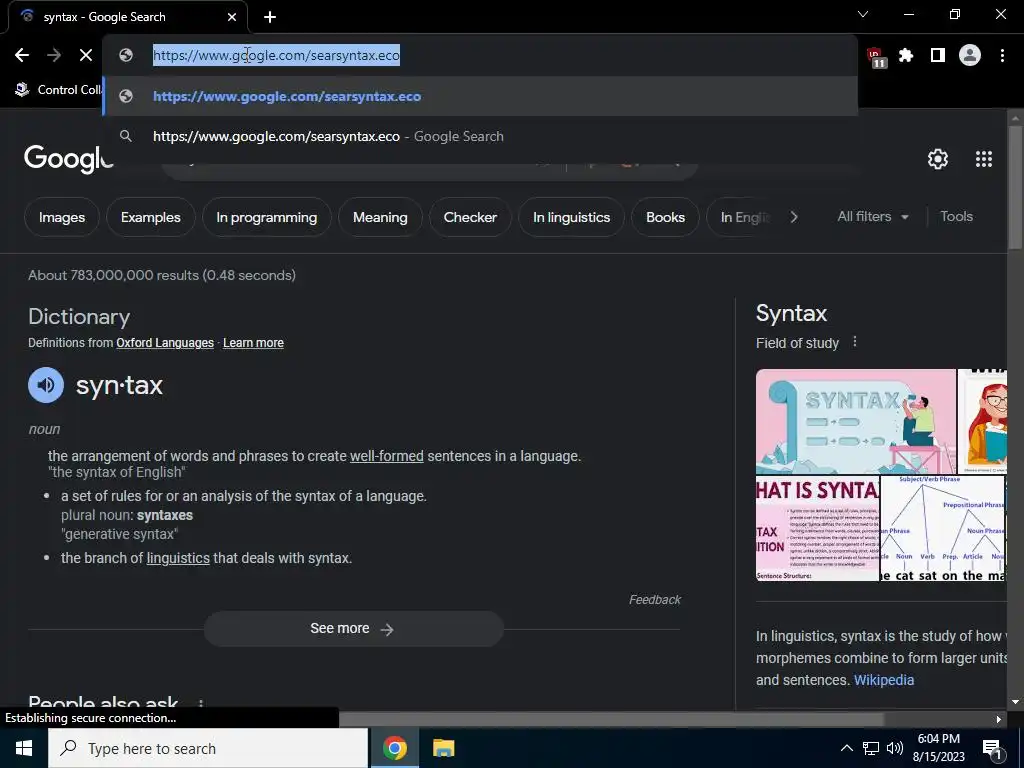The height and width of the screenshot is (768, 1024).
Task: Open the taskbar clock showing 6:04 PM
Action: [938, 748]
